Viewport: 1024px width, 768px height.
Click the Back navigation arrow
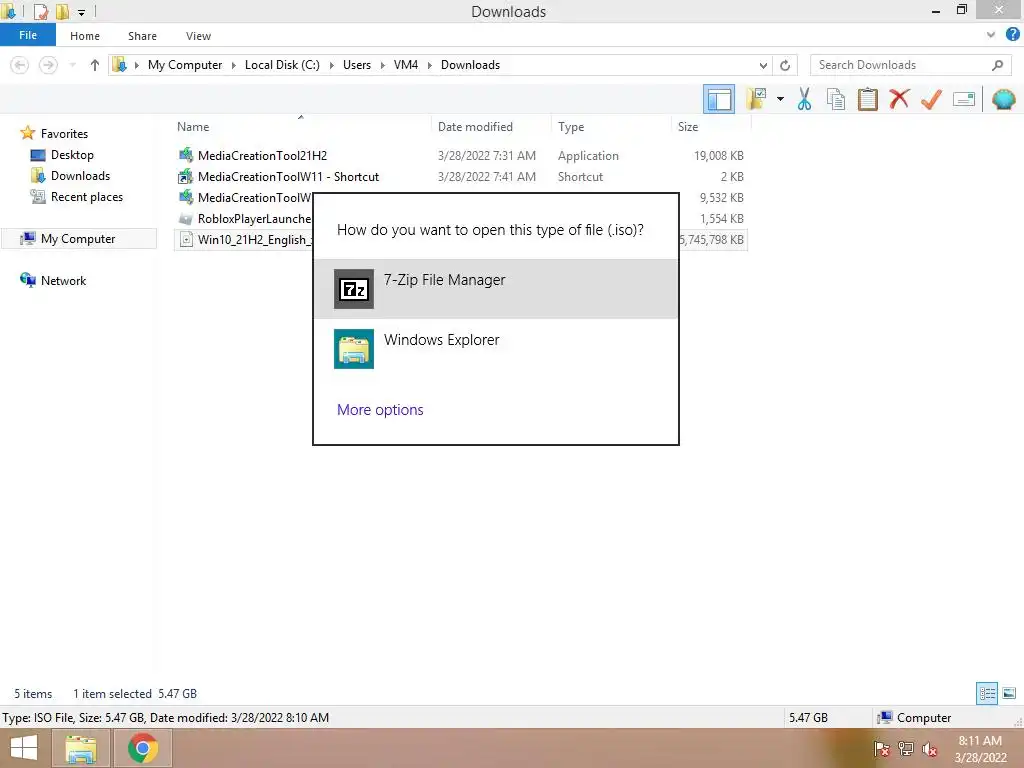[20, 65]
